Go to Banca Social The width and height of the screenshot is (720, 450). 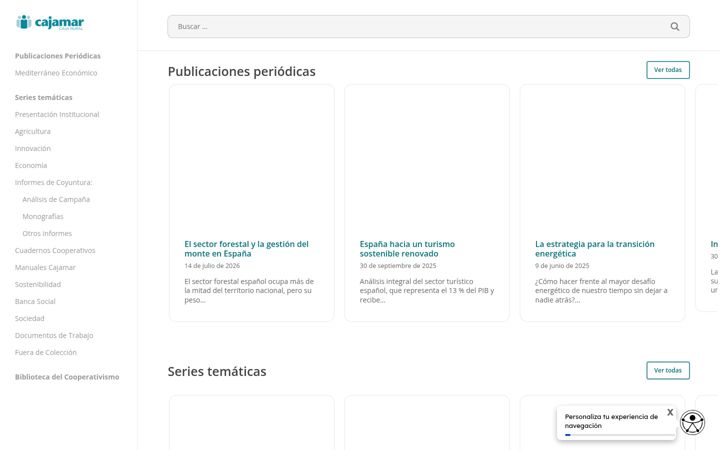pyautogui.click(x=35, y=301)
